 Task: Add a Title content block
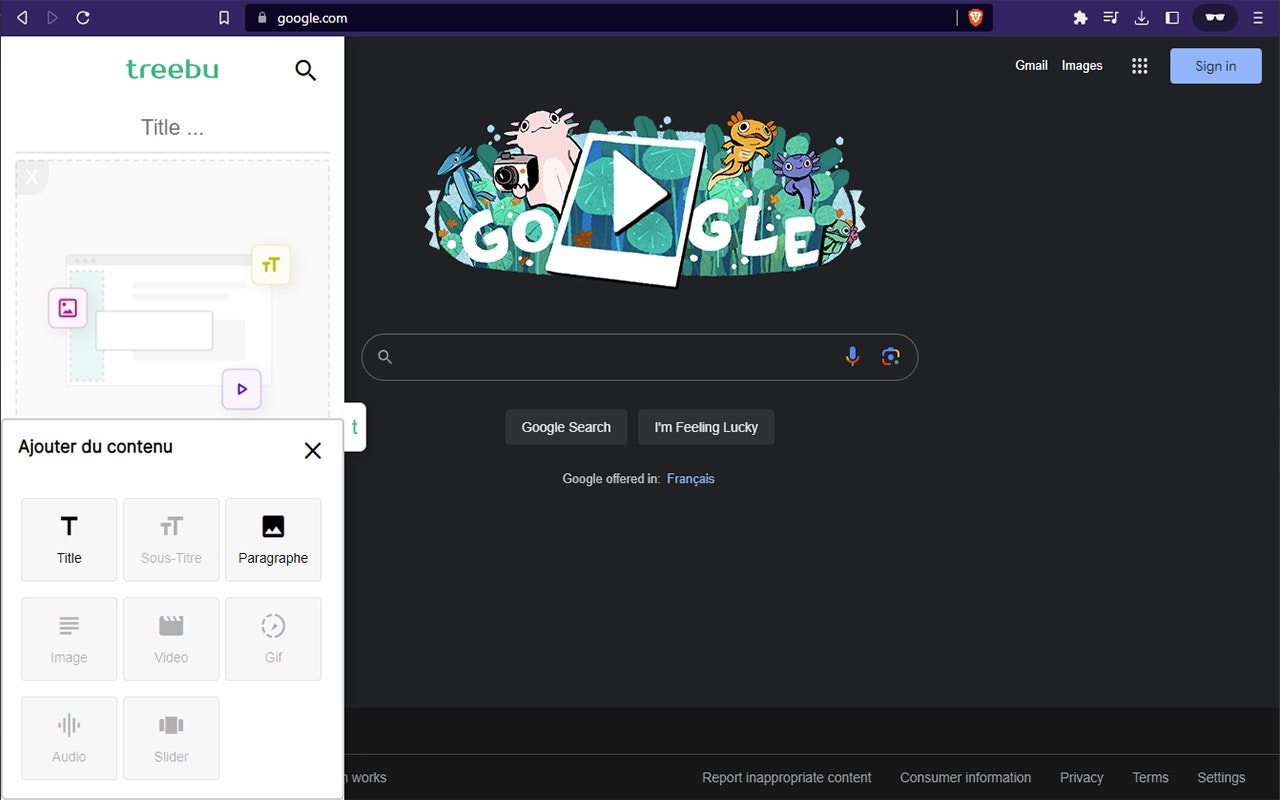[69, 540]
